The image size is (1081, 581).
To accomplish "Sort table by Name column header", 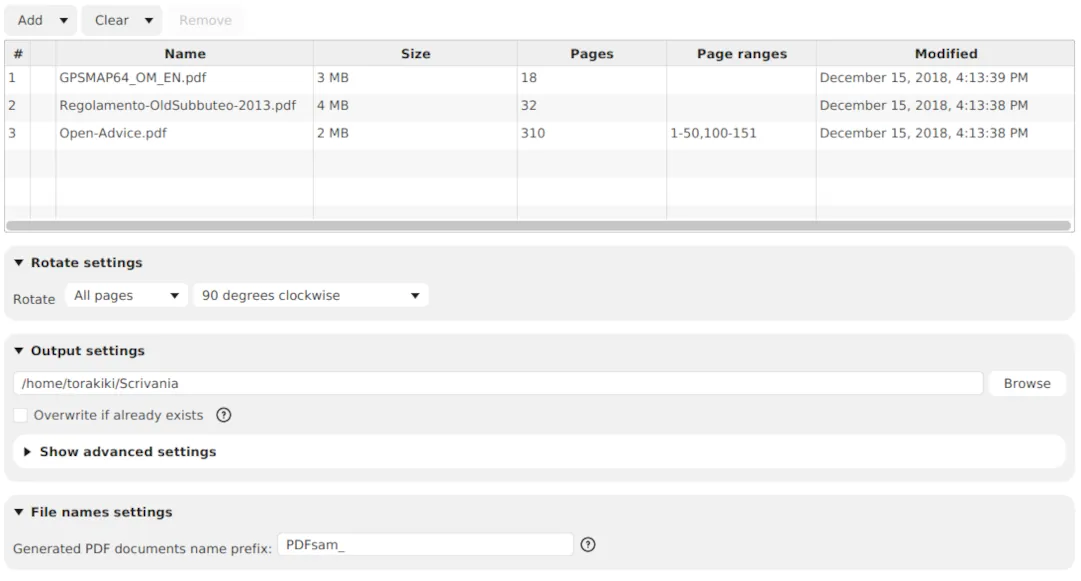I will (x=184, y=54).
